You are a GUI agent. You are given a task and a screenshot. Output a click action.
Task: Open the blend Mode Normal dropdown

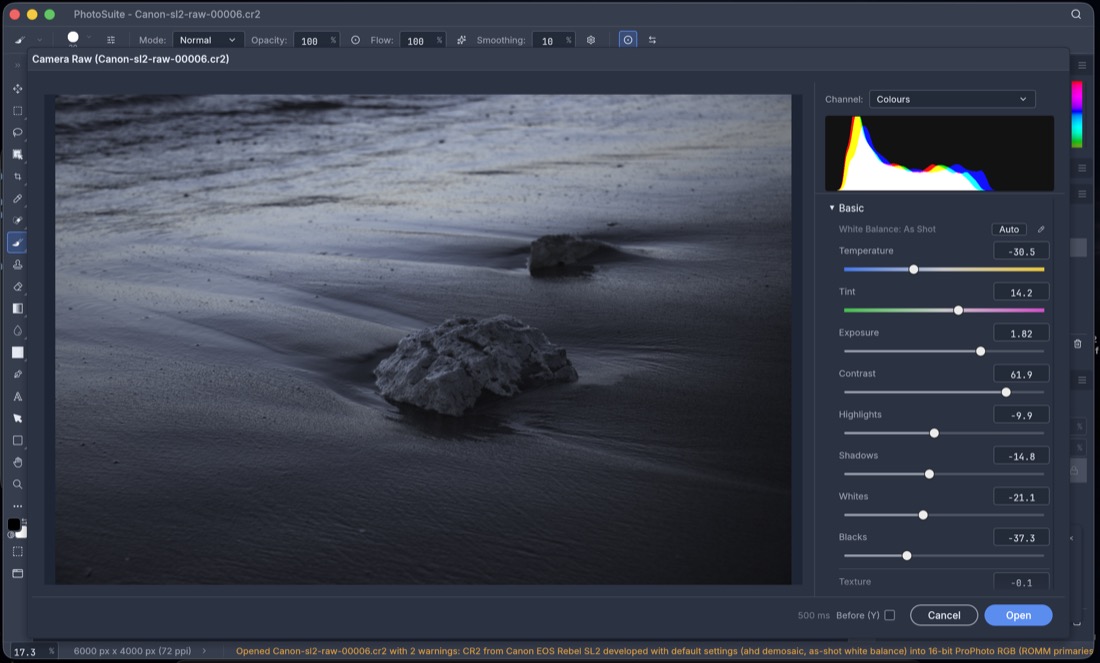tap(208, 40)
